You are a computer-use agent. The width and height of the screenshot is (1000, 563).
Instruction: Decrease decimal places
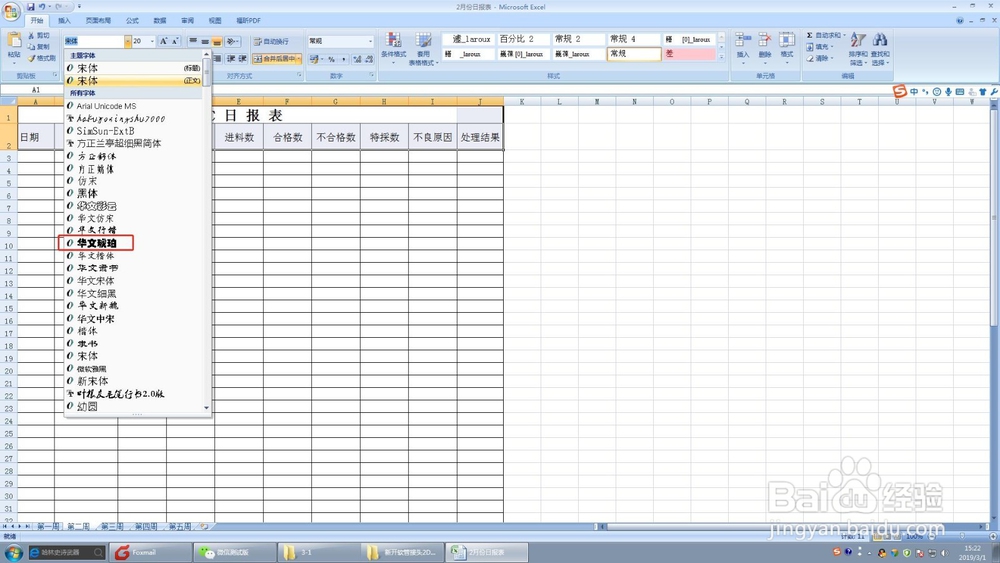369,59
